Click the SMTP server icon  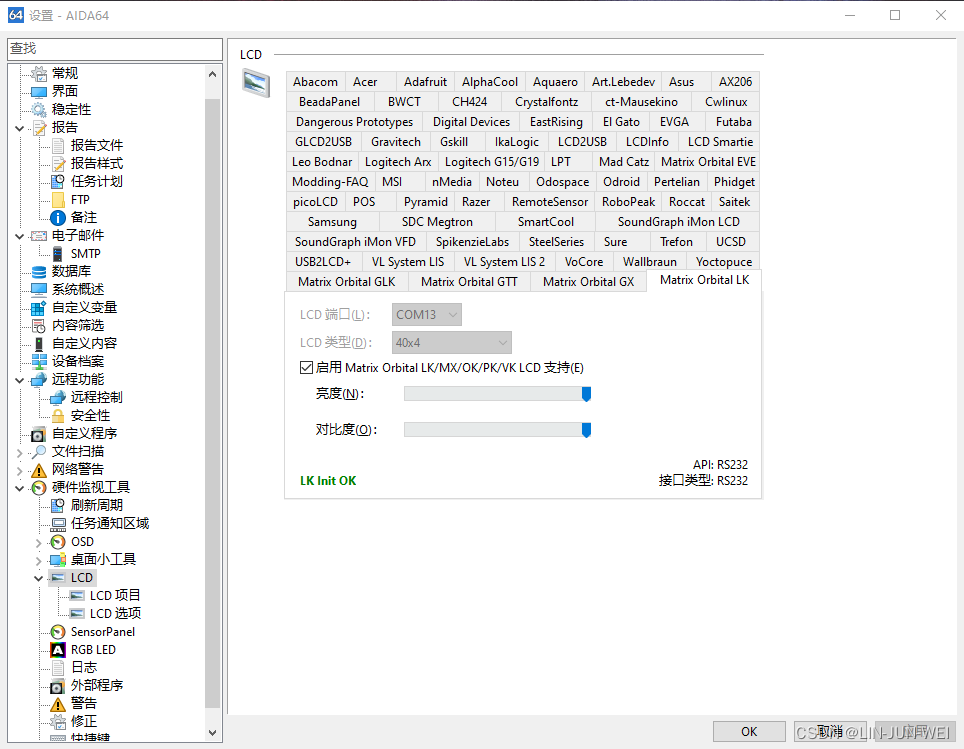pyautogui.click(x=58, y=254)
